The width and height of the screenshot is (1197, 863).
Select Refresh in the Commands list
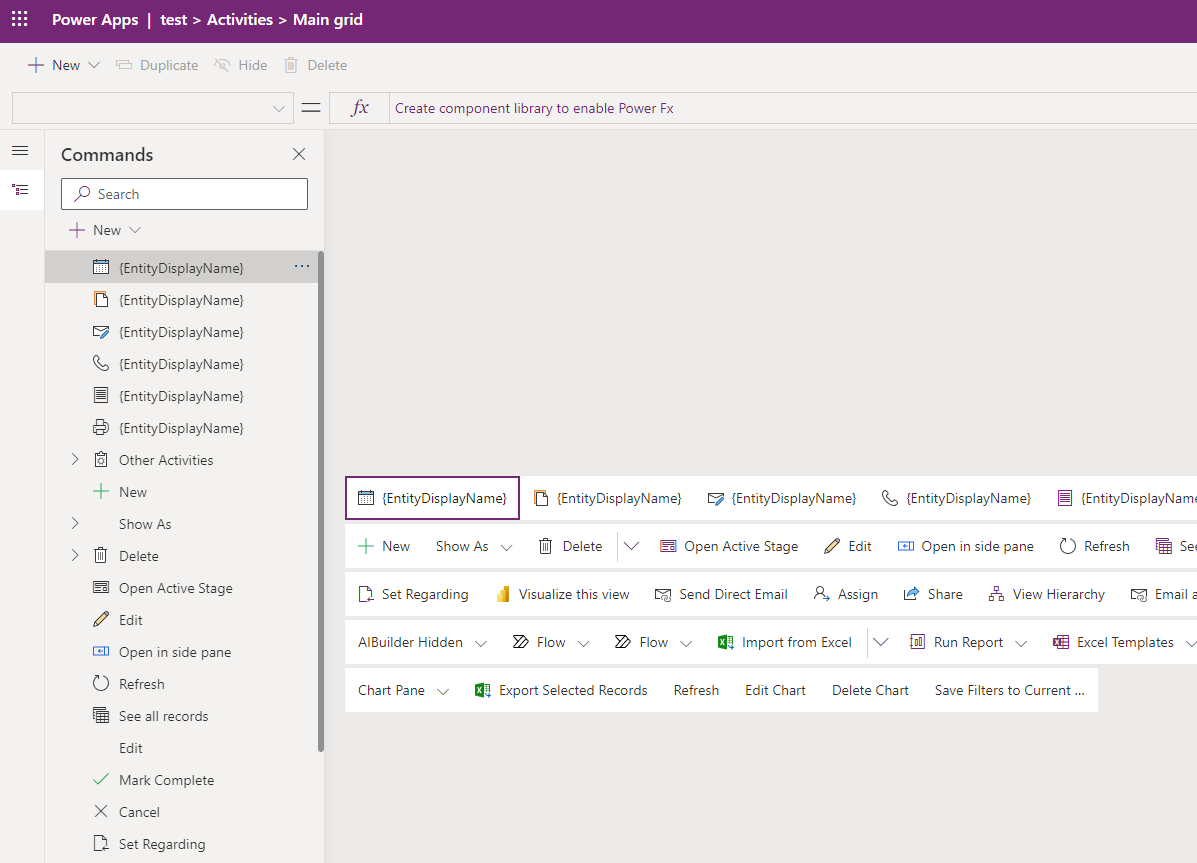(x=182, y=684)
